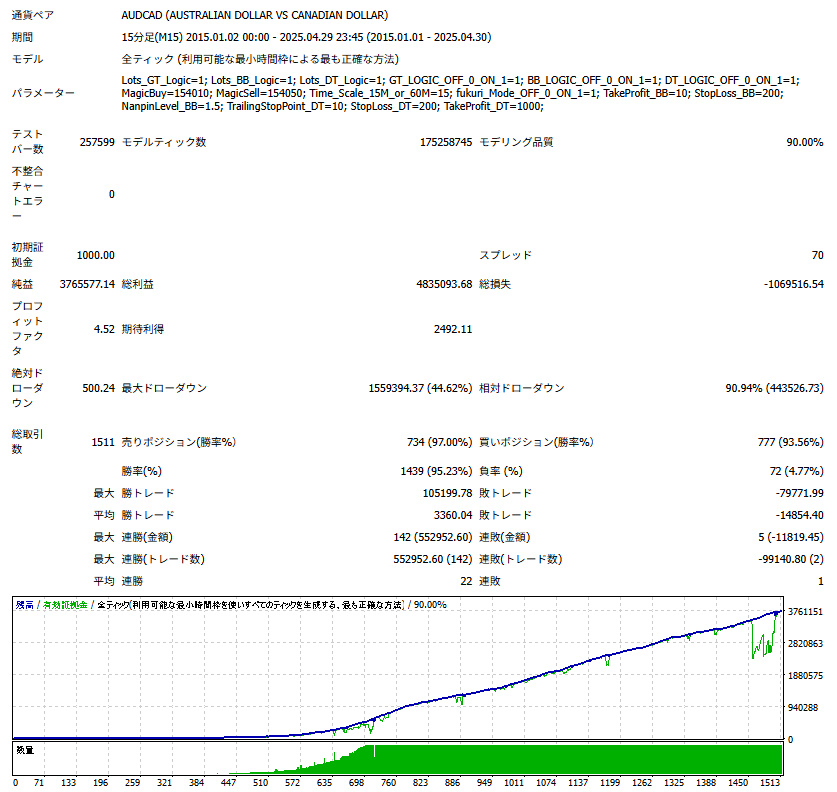This screenshot has height=792, width=837.
Task: Click max consecutive wins 142 (552952.60)
Action: [433, 537]
